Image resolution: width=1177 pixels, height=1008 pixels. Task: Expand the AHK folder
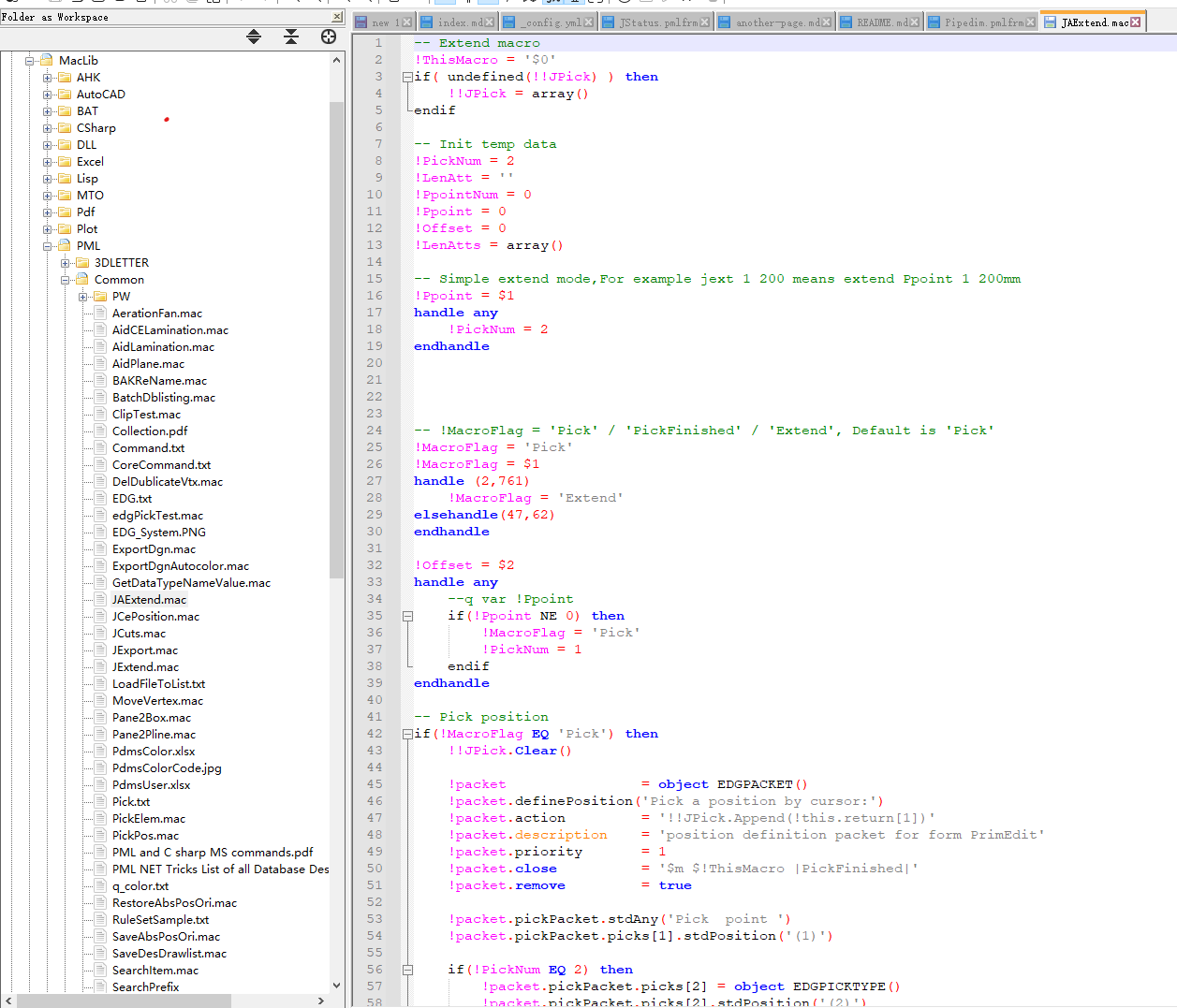pos(48,78)
